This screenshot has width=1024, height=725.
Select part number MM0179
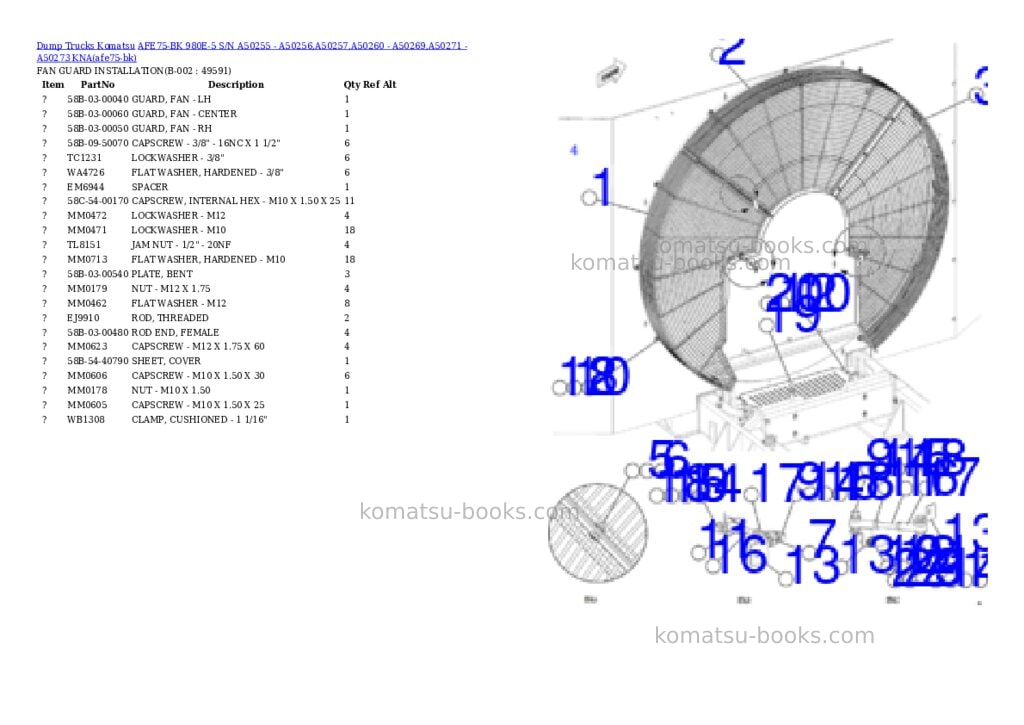[87, 289]
